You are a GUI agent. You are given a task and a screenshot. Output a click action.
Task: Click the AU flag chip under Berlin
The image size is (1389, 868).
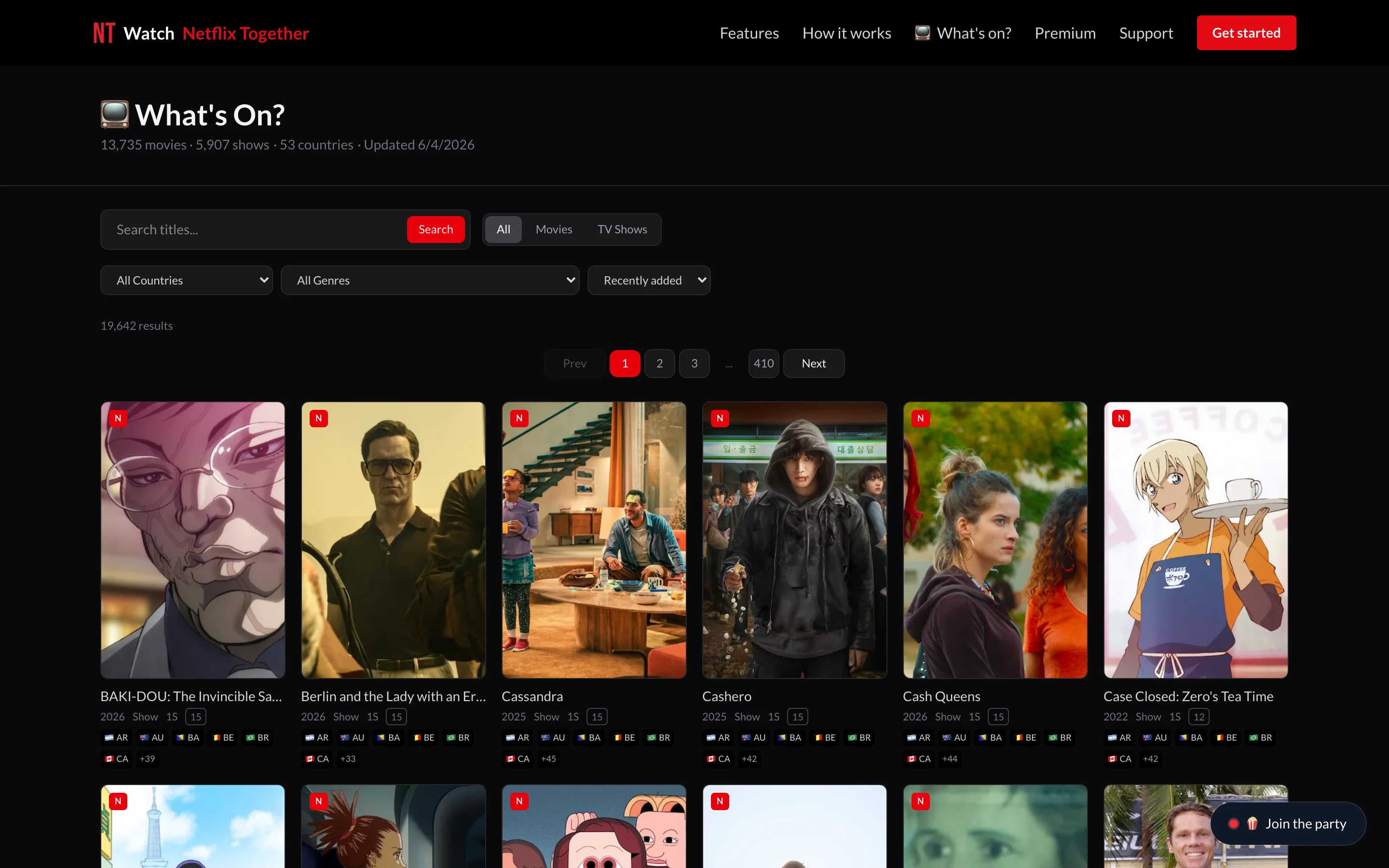[x=352, y=738]
